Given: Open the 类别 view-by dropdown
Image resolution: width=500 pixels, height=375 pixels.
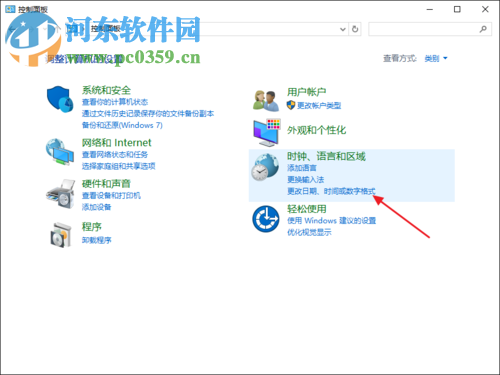Looking at the screenshot, I should [436, 59].
